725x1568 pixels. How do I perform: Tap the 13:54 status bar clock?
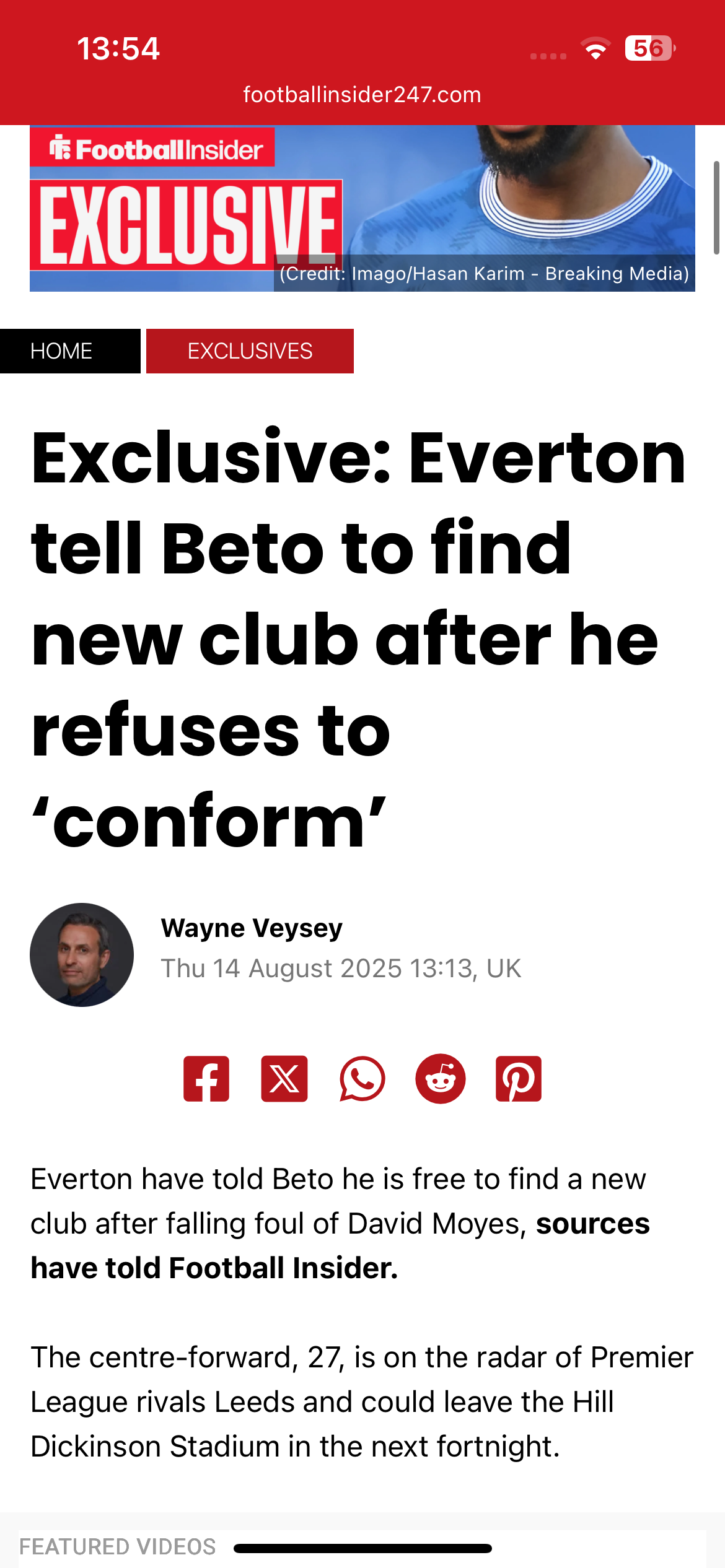pos(118,49)
